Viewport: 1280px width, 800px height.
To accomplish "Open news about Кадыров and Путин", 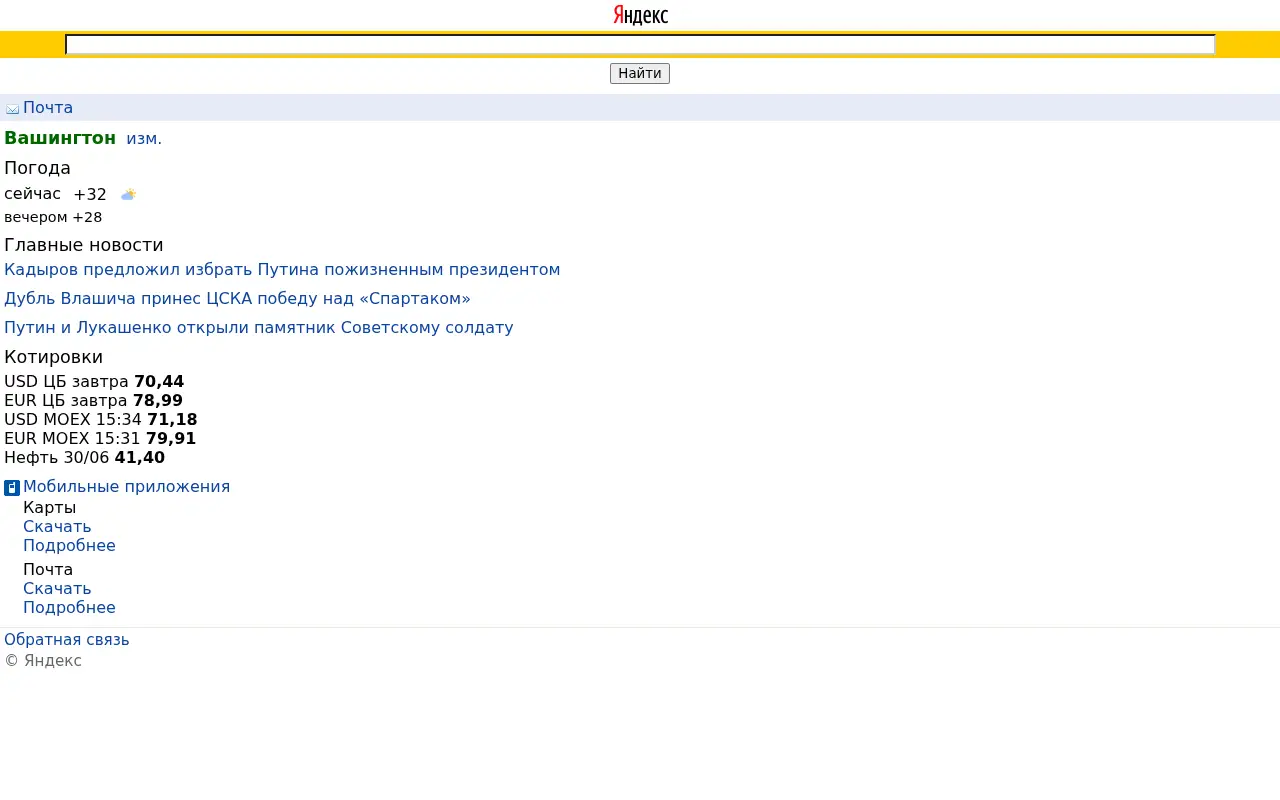I will [x=282, y=269].
